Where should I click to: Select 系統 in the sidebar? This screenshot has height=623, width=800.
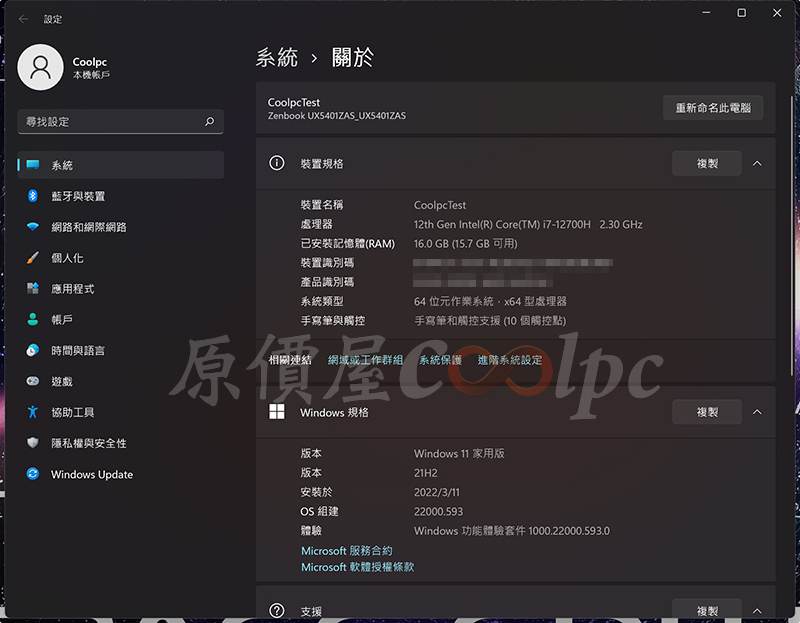coord(120,165)
